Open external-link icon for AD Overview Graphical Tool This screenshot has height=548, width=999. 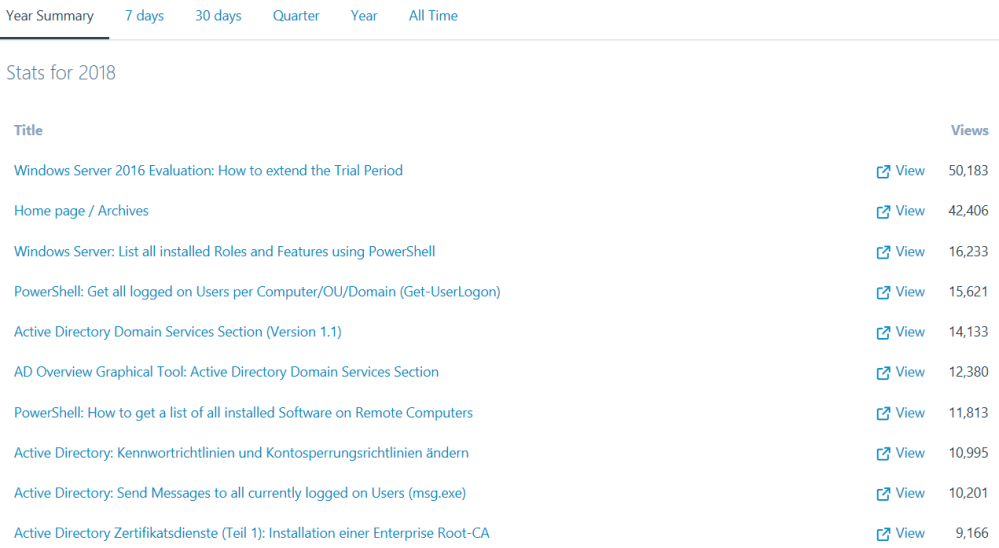click(x=883, y=373)
